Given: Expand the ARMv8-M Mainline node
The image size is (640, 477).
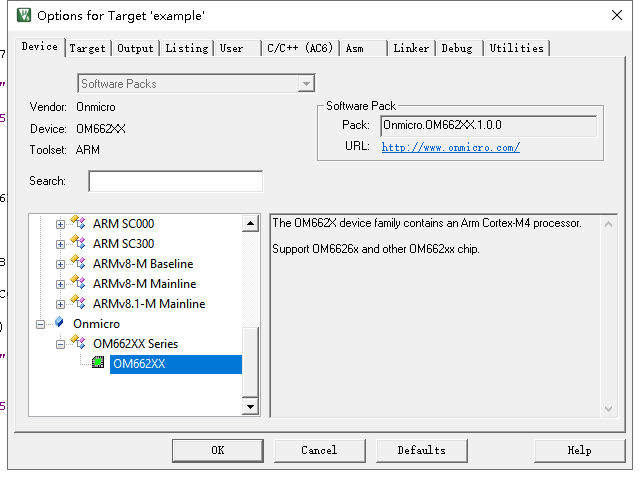Looking at the screenshot, I should (60, 284).
